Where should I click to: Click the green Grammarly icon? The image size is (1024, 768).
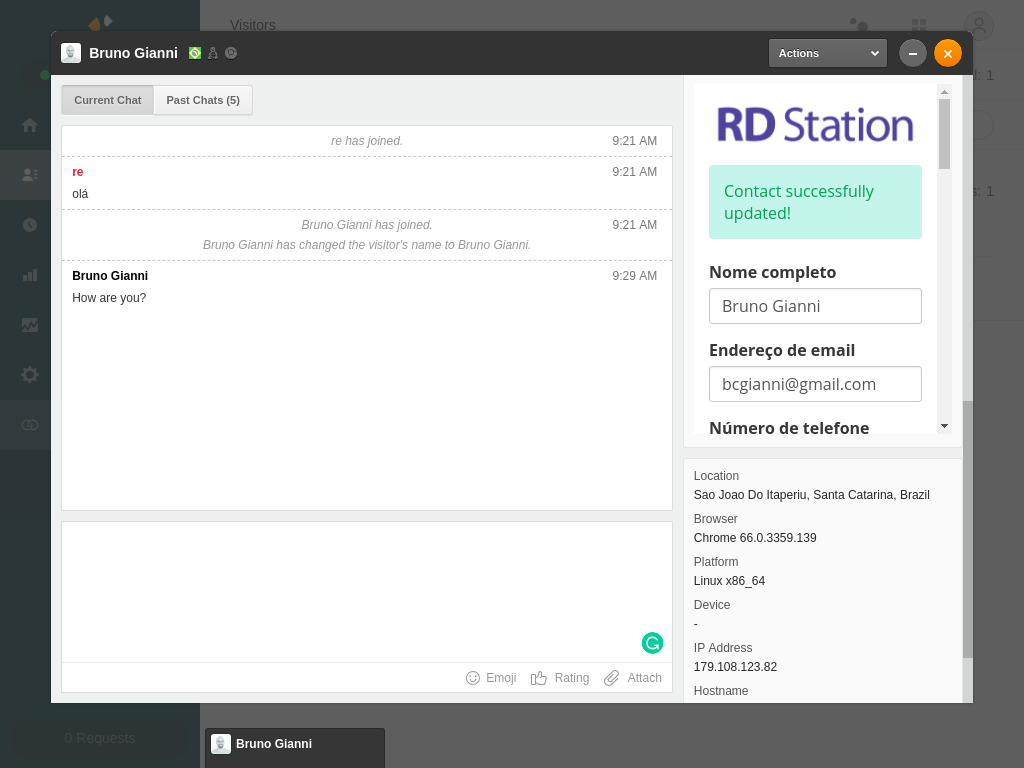[x=652, y=643]
